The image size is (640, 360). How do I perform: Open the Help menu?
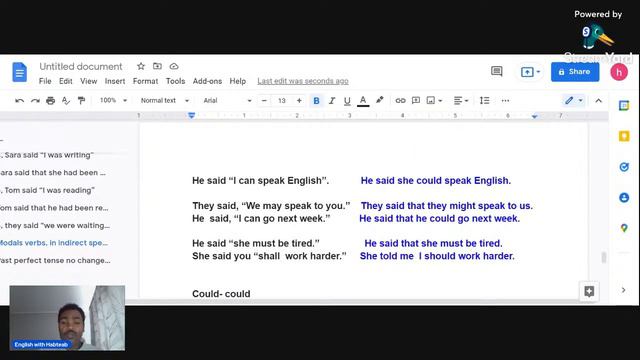(x=238, y=81)
